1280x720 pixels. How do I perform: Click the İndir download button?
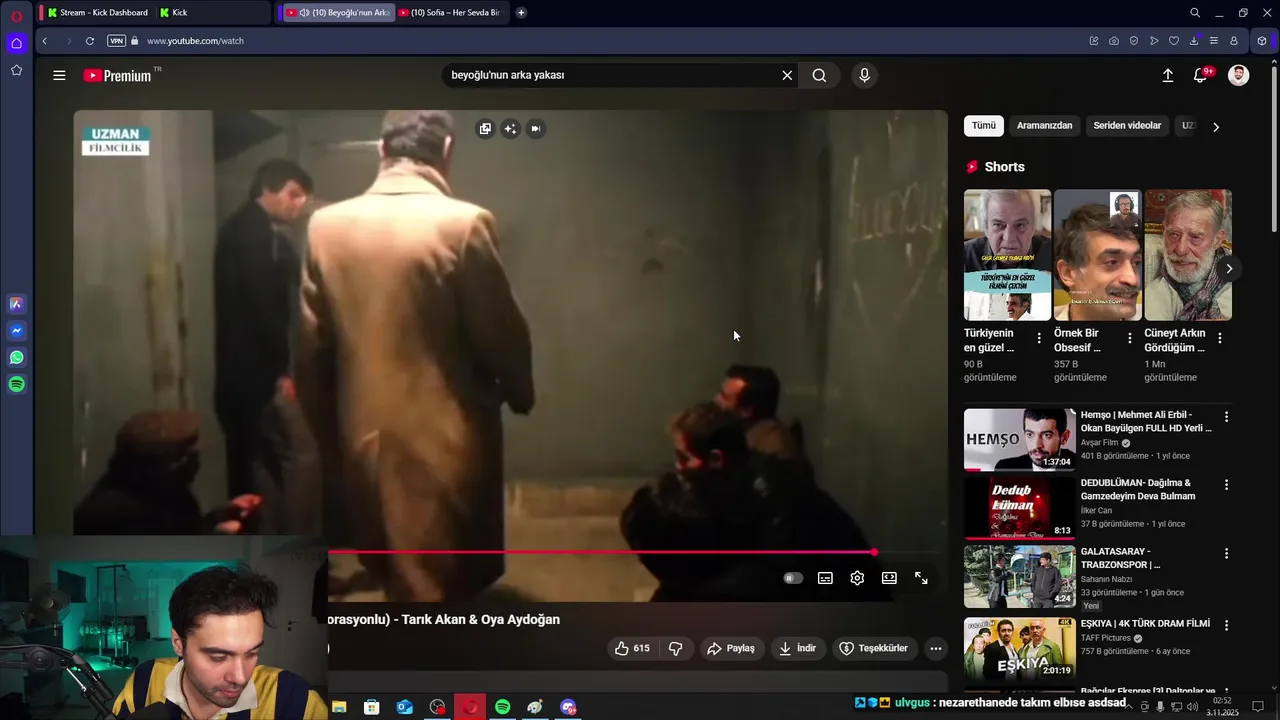[x=798, y=648]
